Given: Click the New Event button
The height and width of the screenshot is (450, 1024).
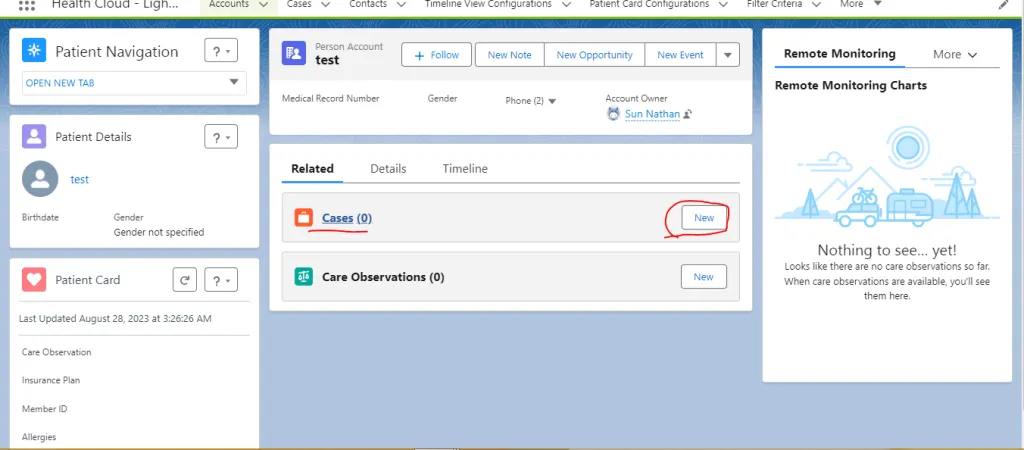Looking at the screenshot, I should (680, 55).
